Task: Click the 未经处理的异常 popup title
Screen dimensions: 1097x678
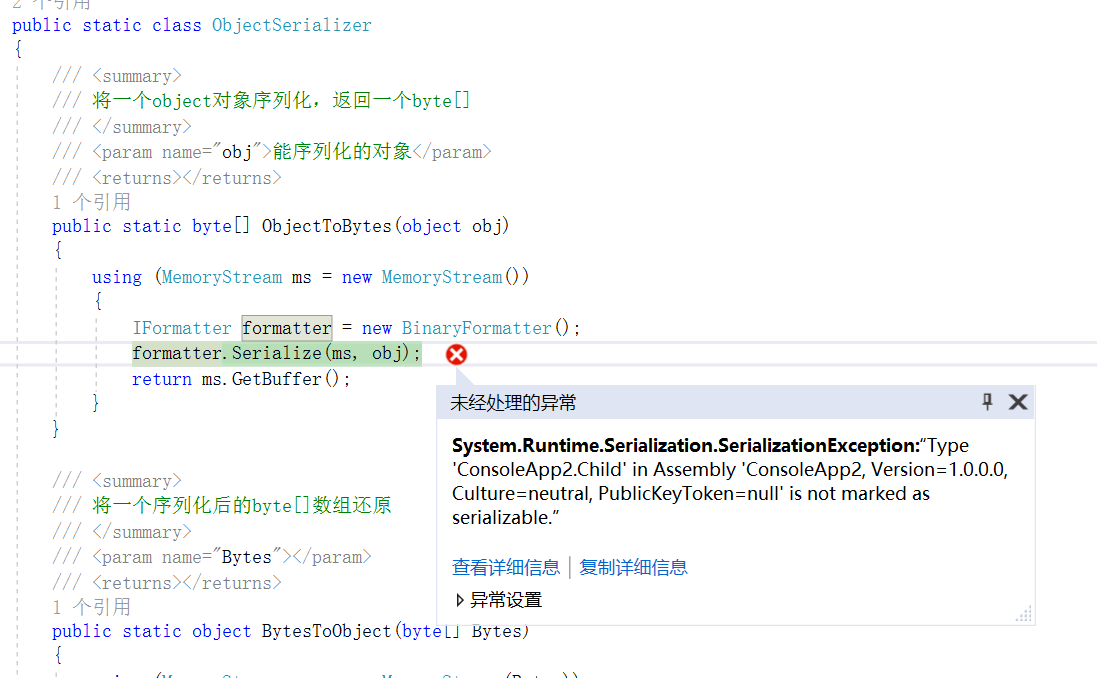Action: pos(514,403)
